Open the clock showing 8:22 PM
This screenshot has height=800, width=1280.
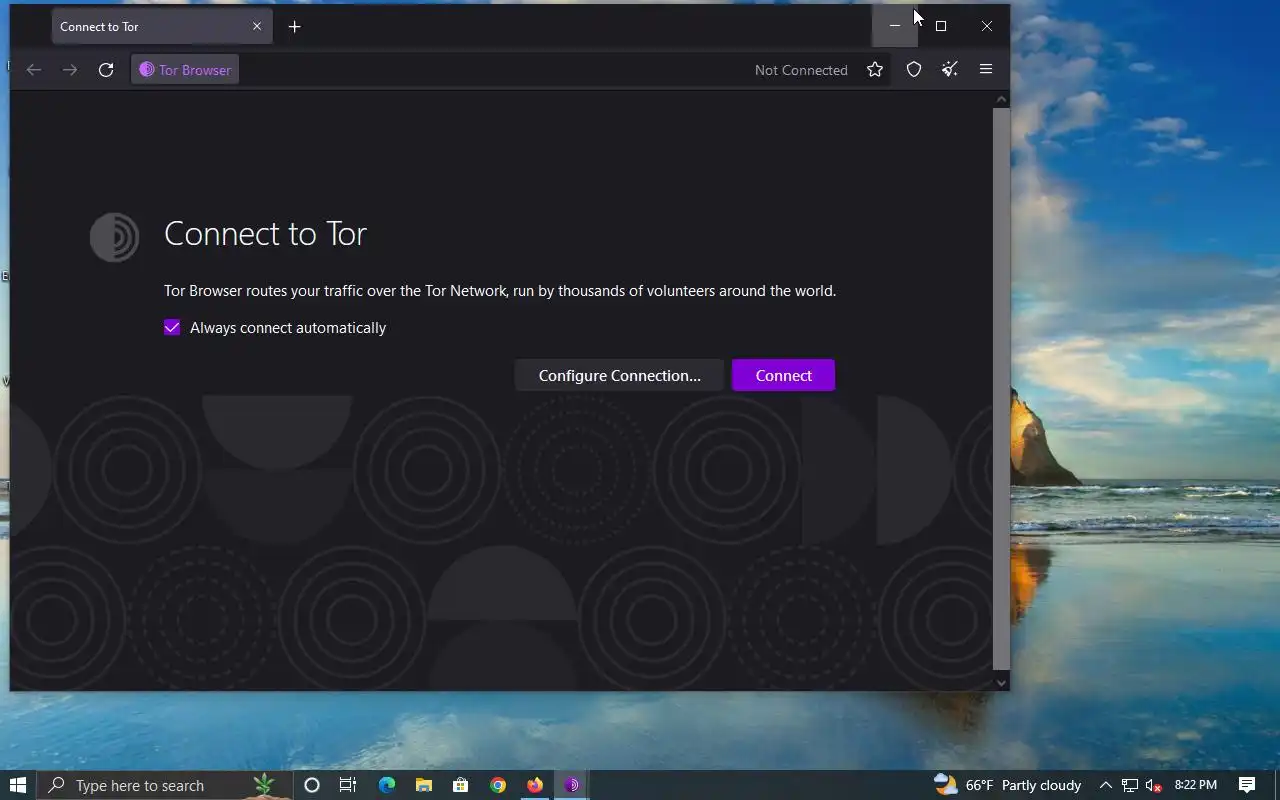(1195, 785)
